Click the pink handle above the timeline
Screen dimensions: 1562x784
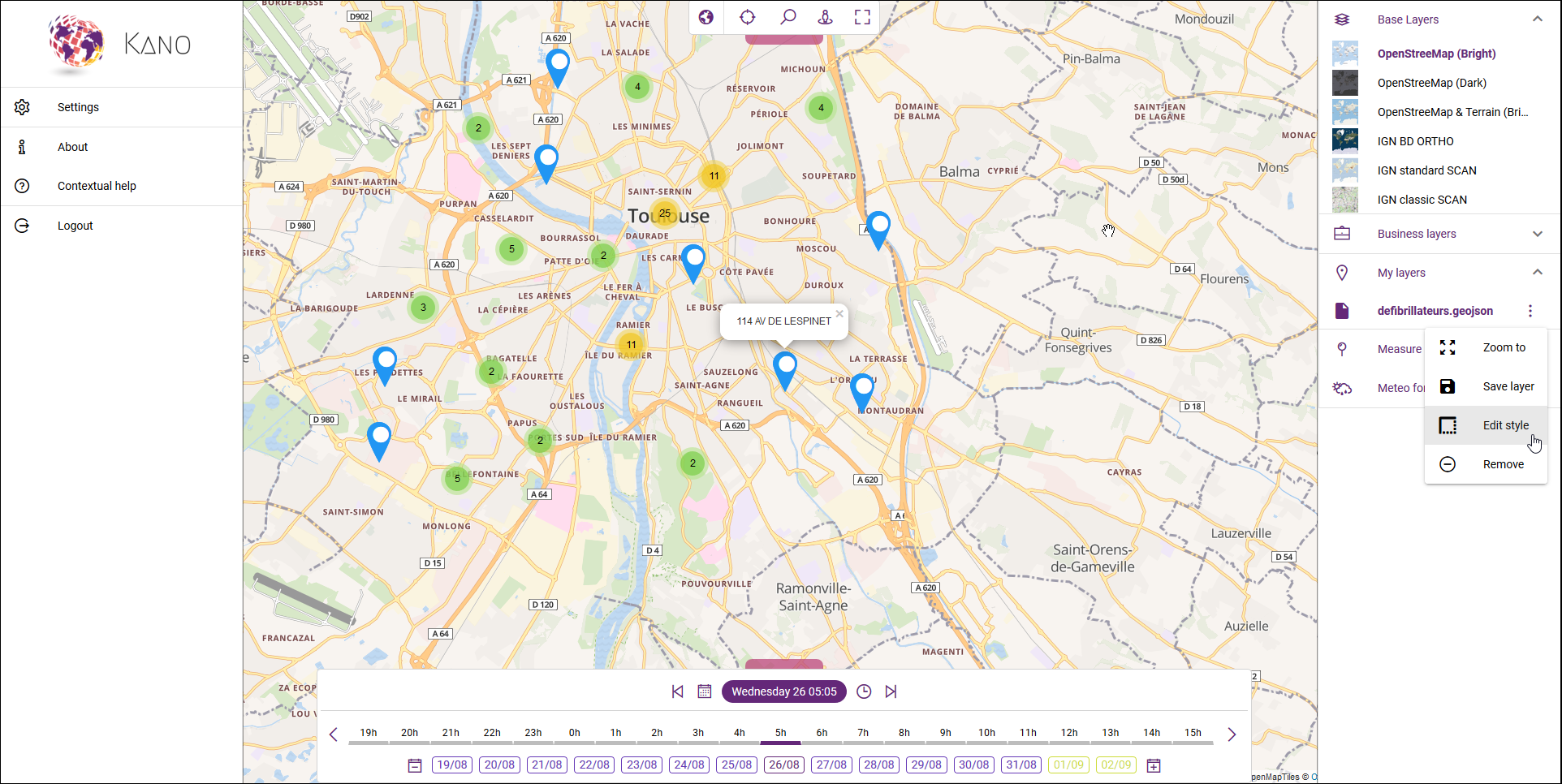click(x=784, y=664)
